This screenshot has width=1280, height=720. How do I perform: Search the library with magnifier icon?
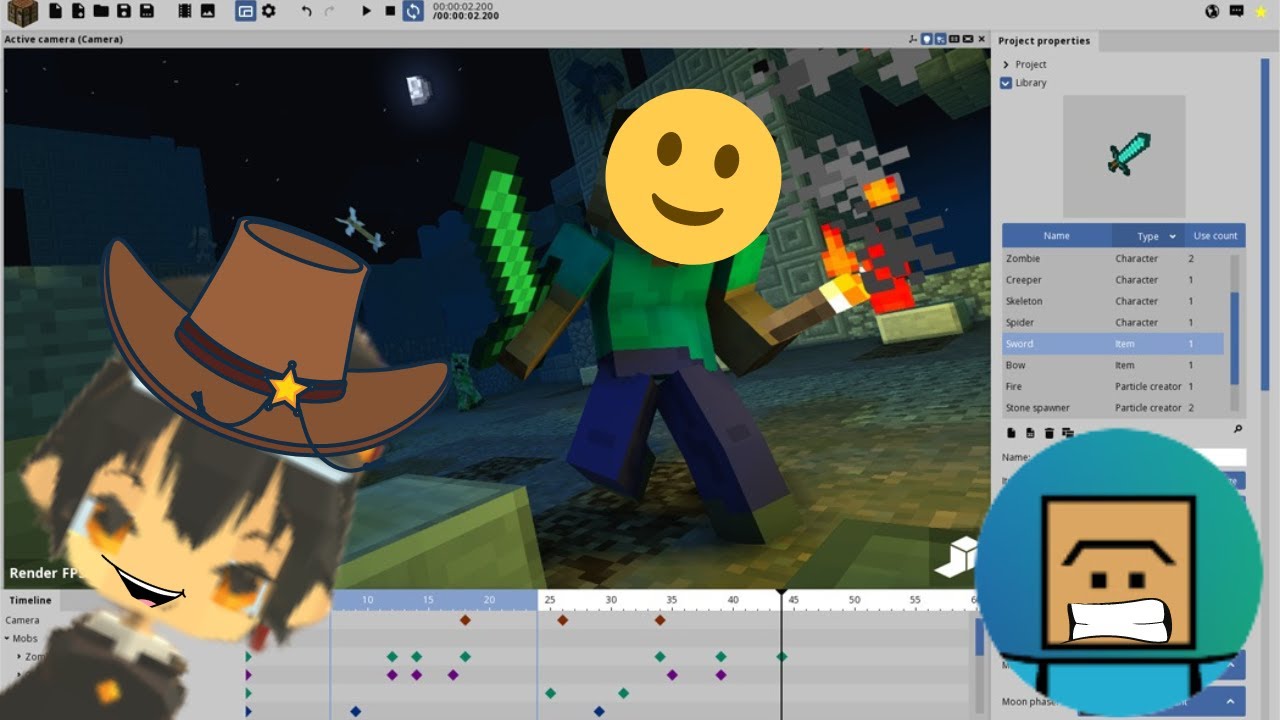[1238, 429]
